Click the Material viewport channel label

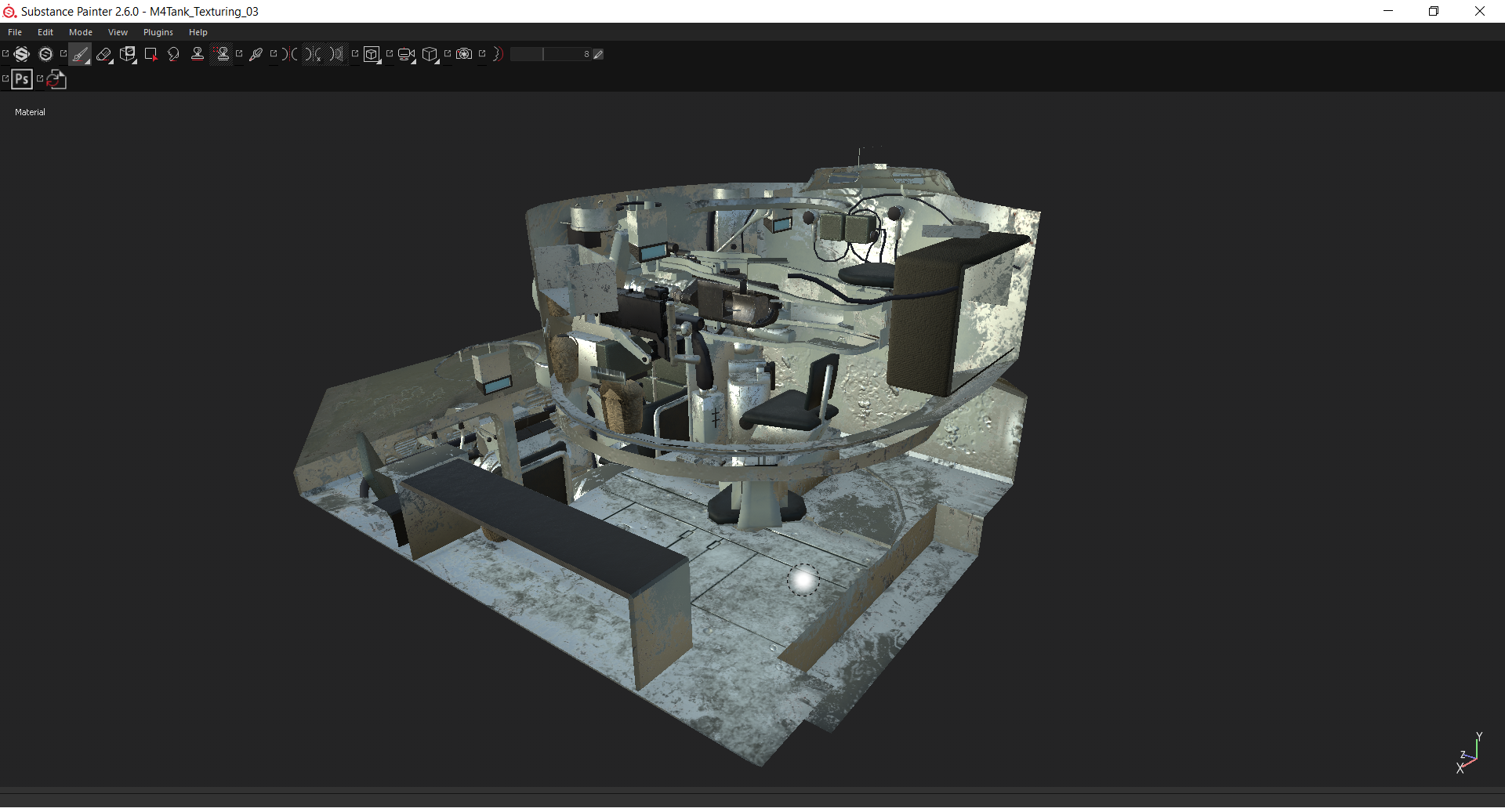[30, 112]
